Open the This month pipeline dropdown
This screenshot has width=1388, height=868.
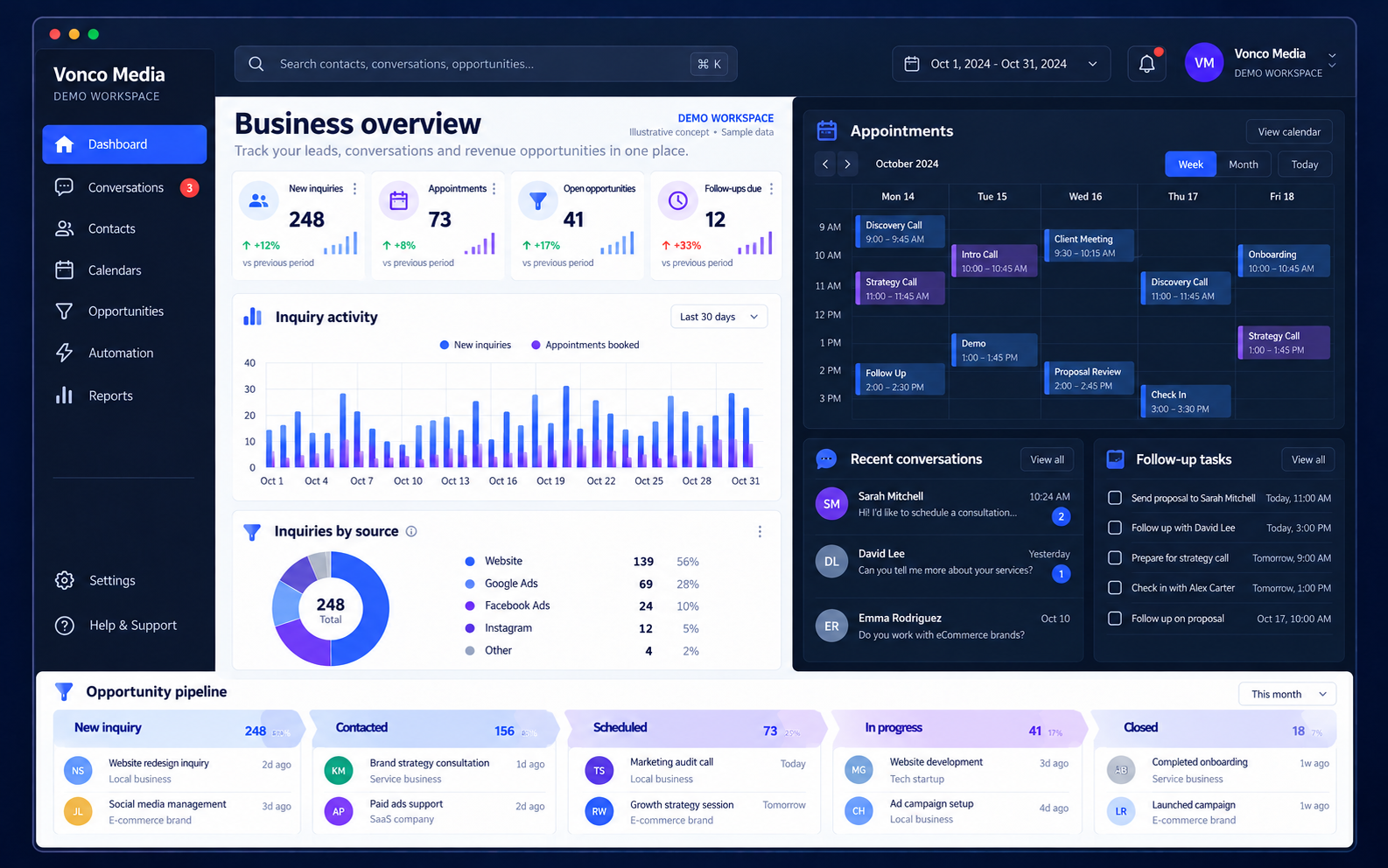point(1287,694)
